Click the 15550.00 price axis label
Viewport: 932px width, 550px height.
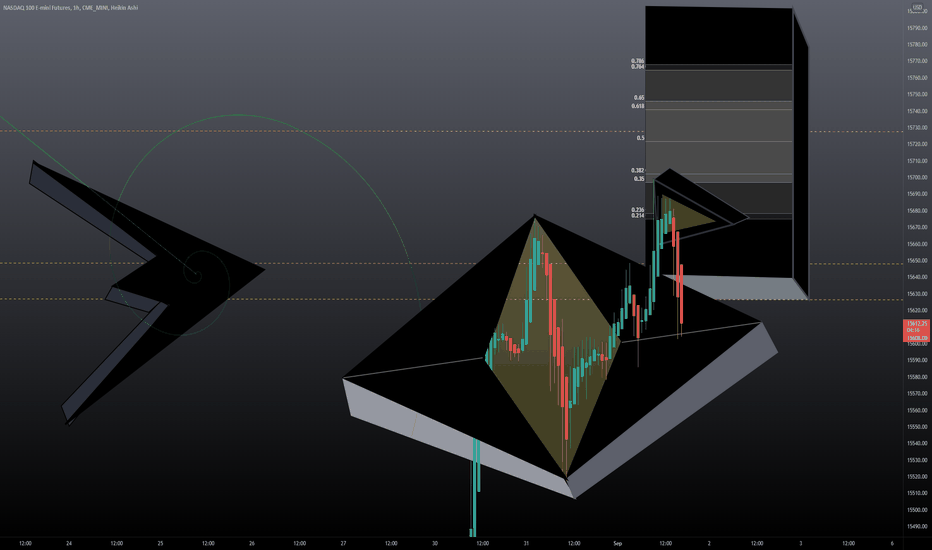click(917, 427)
